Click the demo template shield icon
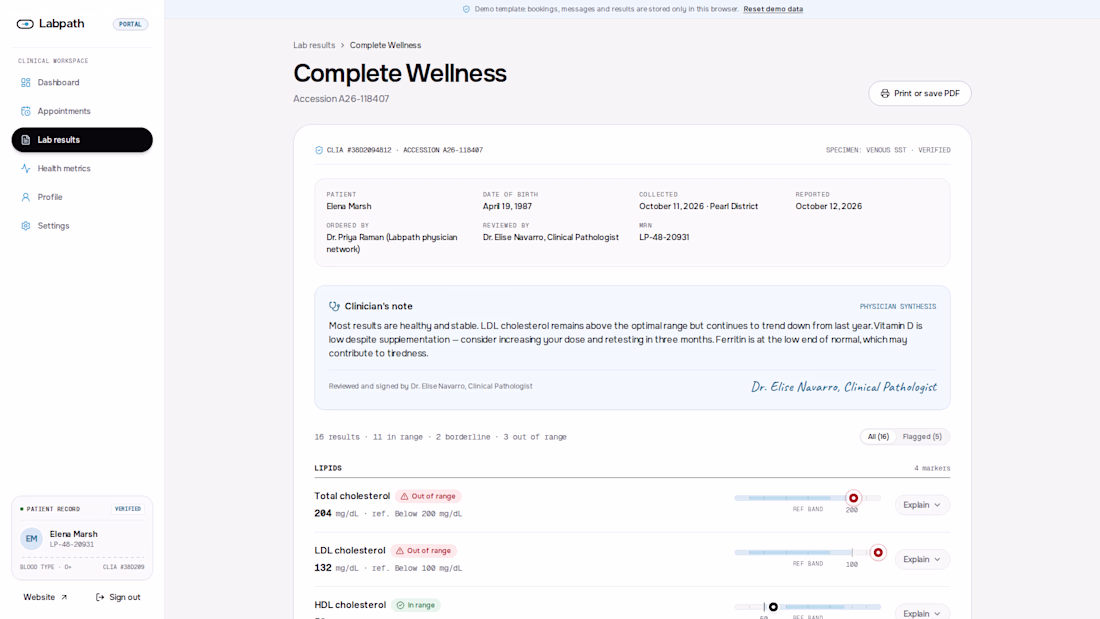 point(467,9)
